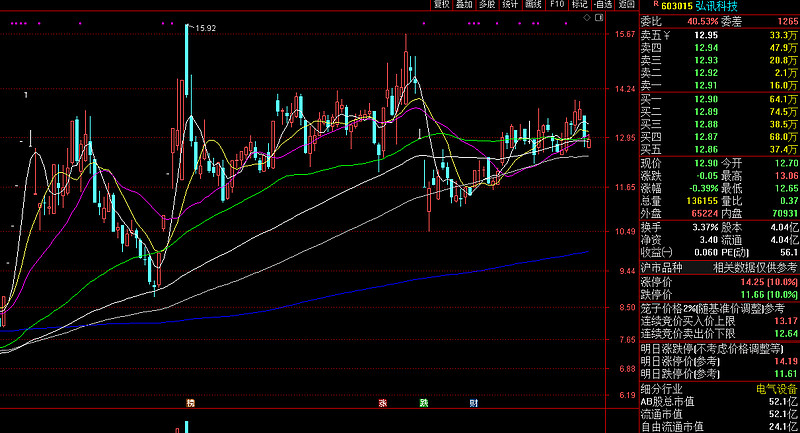Activate the 画线 drawing tool
The height and width of the screenshot is (433, 800).
click(x=534, y=5)
